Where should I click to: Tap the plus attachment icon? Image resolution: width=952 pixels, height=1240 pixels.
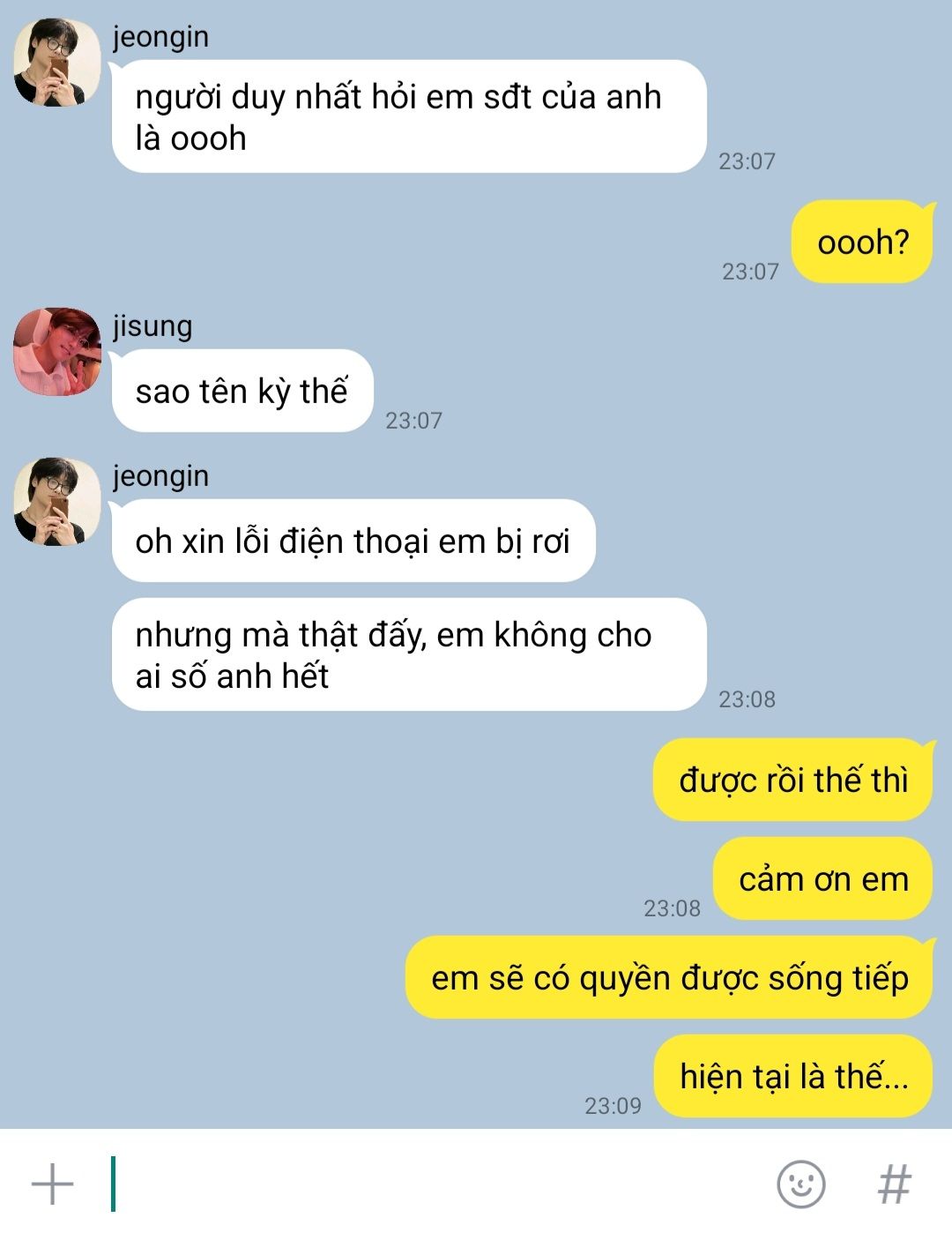click(x=53, y=1184)
